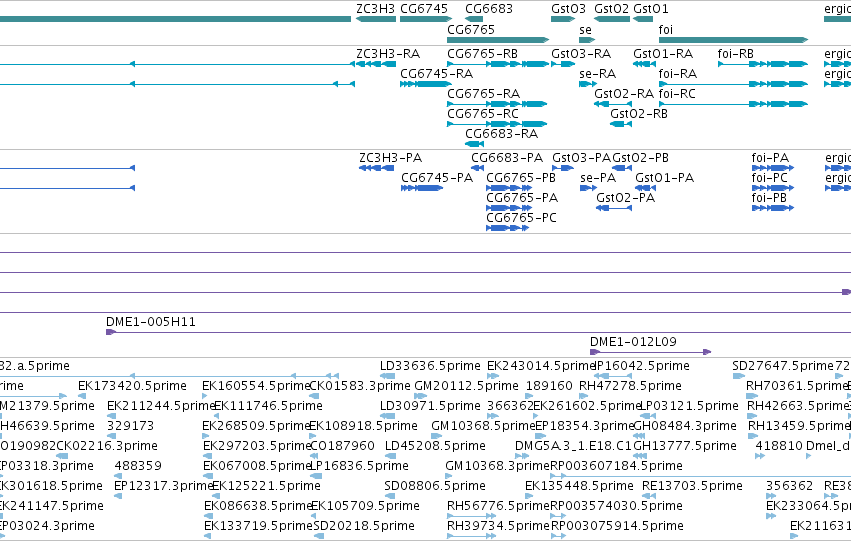The image size is (851, 541).
Task: Click the CG6765-PB protein label
Action: coord(521,178)
